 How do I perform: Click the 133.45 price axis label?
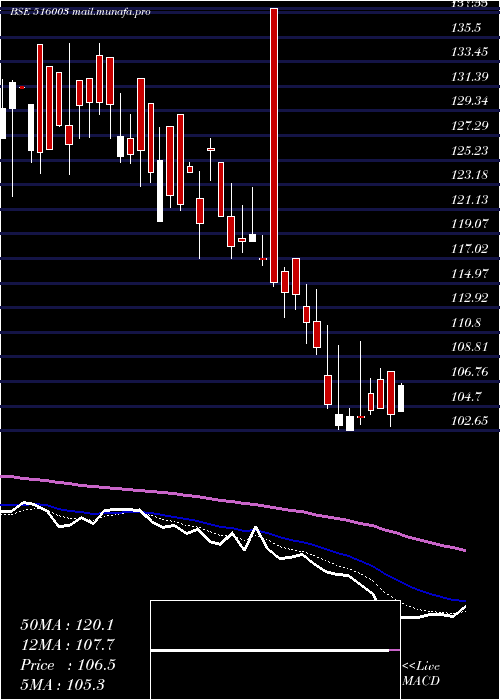click(x=469, y=52)
